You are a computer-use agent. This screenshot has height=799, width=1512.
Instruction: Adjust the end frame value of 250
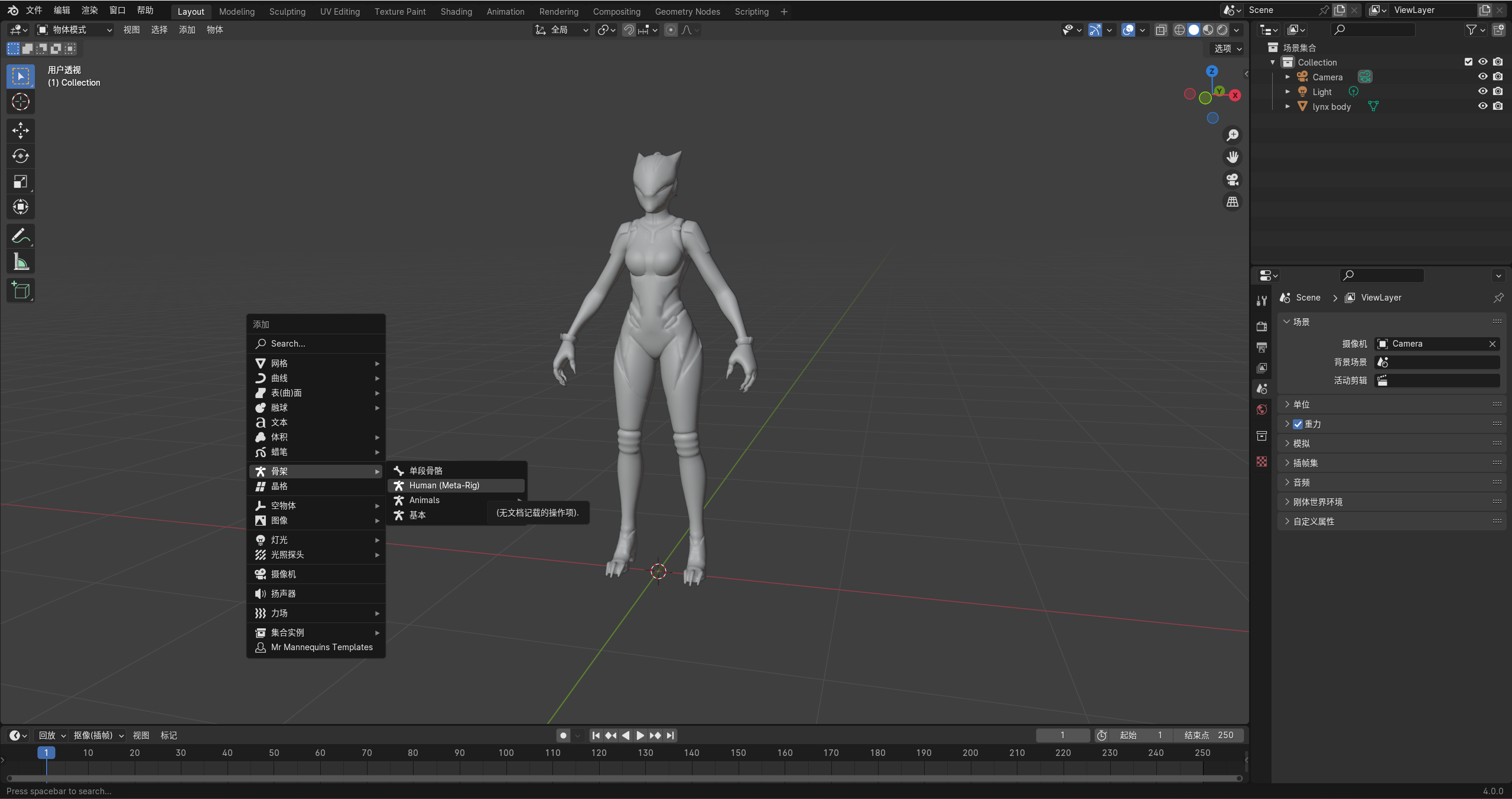[x=1208, y=735]
